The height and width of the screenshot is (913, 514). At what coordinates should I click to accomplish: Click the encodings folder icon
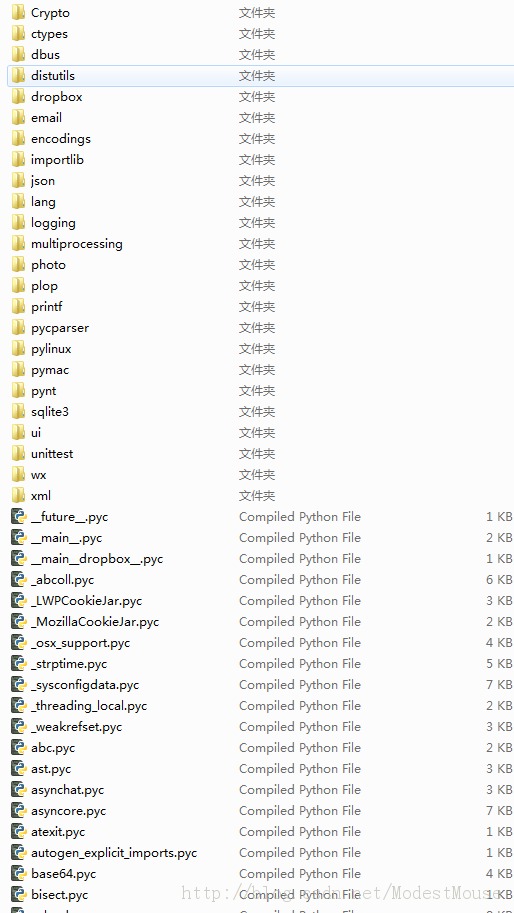coord(18,139)
